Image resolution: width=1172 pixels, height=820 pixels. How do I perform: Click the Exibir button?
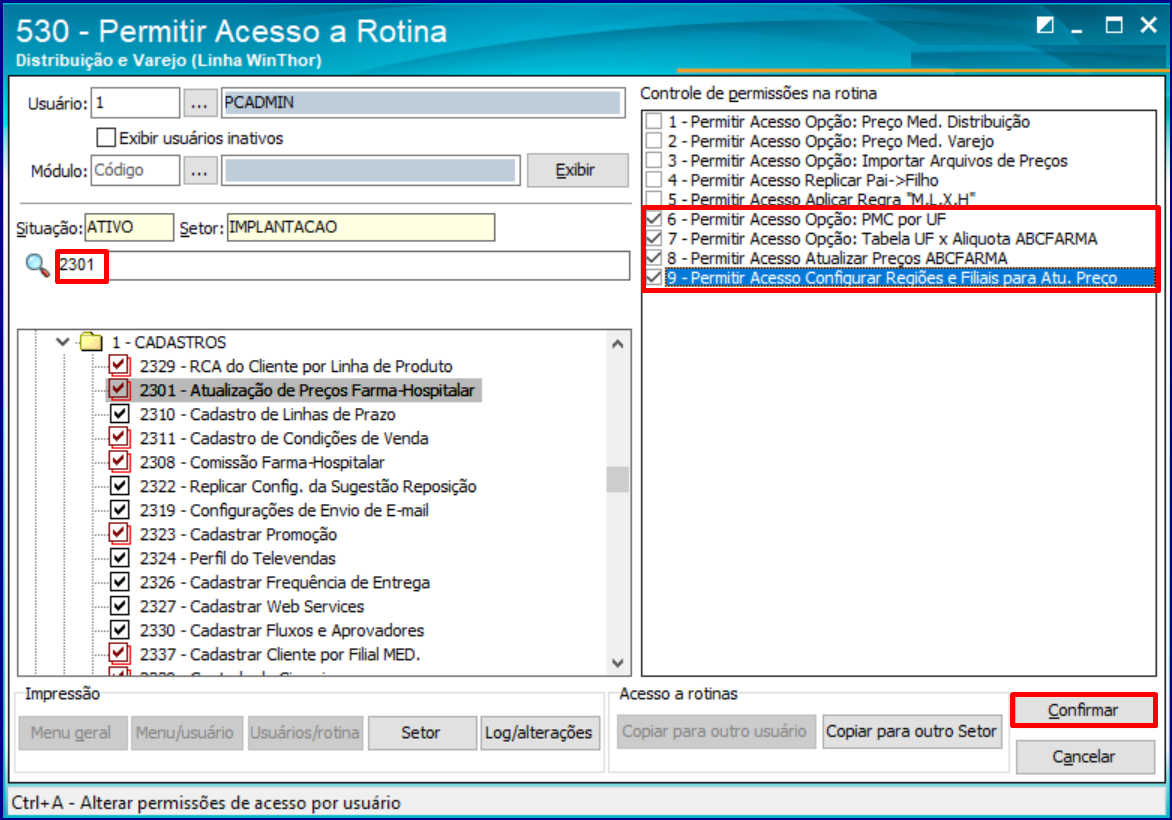[577, 170]
